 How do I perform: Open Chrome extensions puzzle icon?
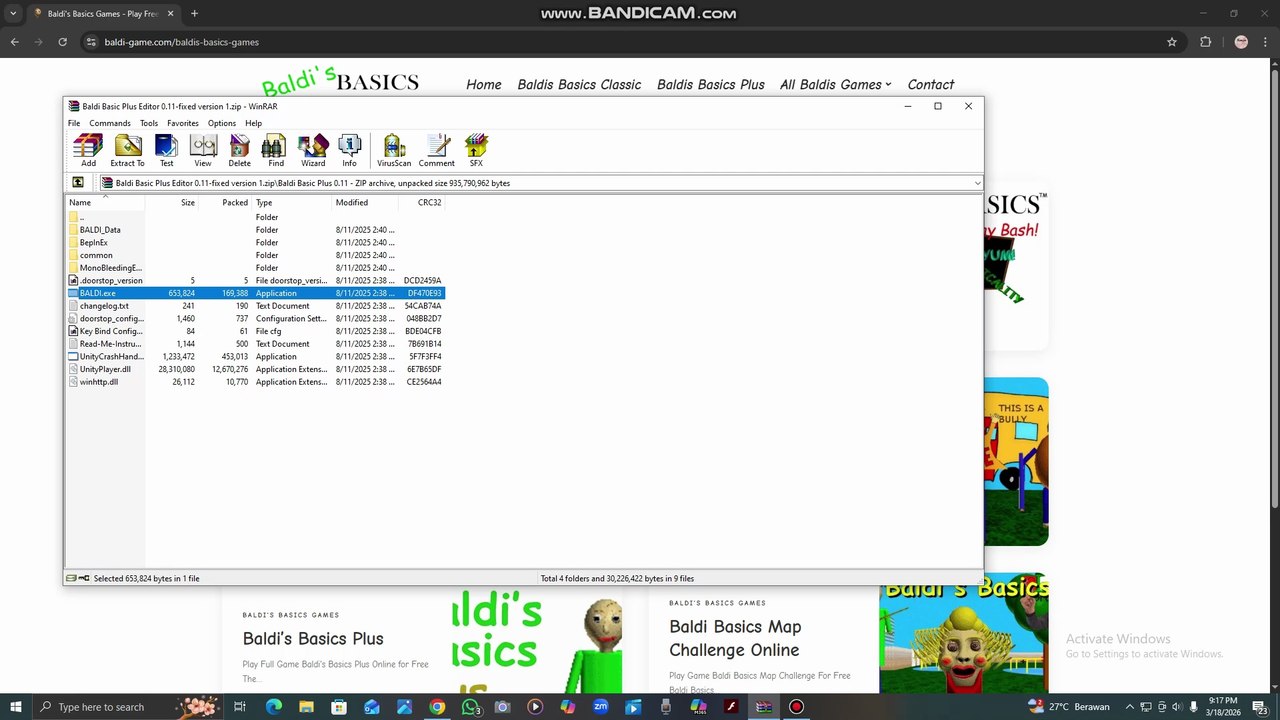(1205, 42)
